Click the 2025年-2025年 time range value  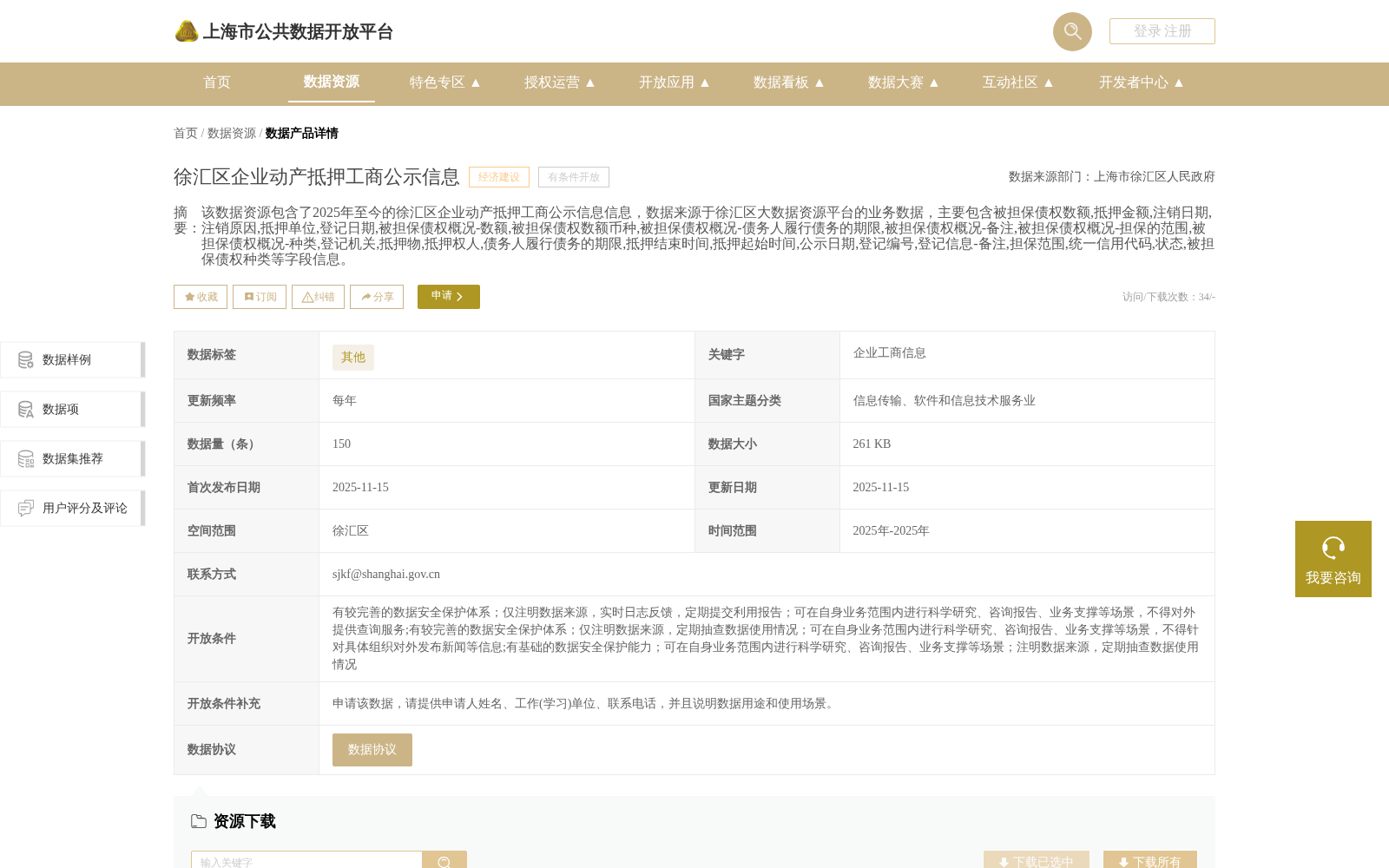pyautogui.click(x=891, y=531)
